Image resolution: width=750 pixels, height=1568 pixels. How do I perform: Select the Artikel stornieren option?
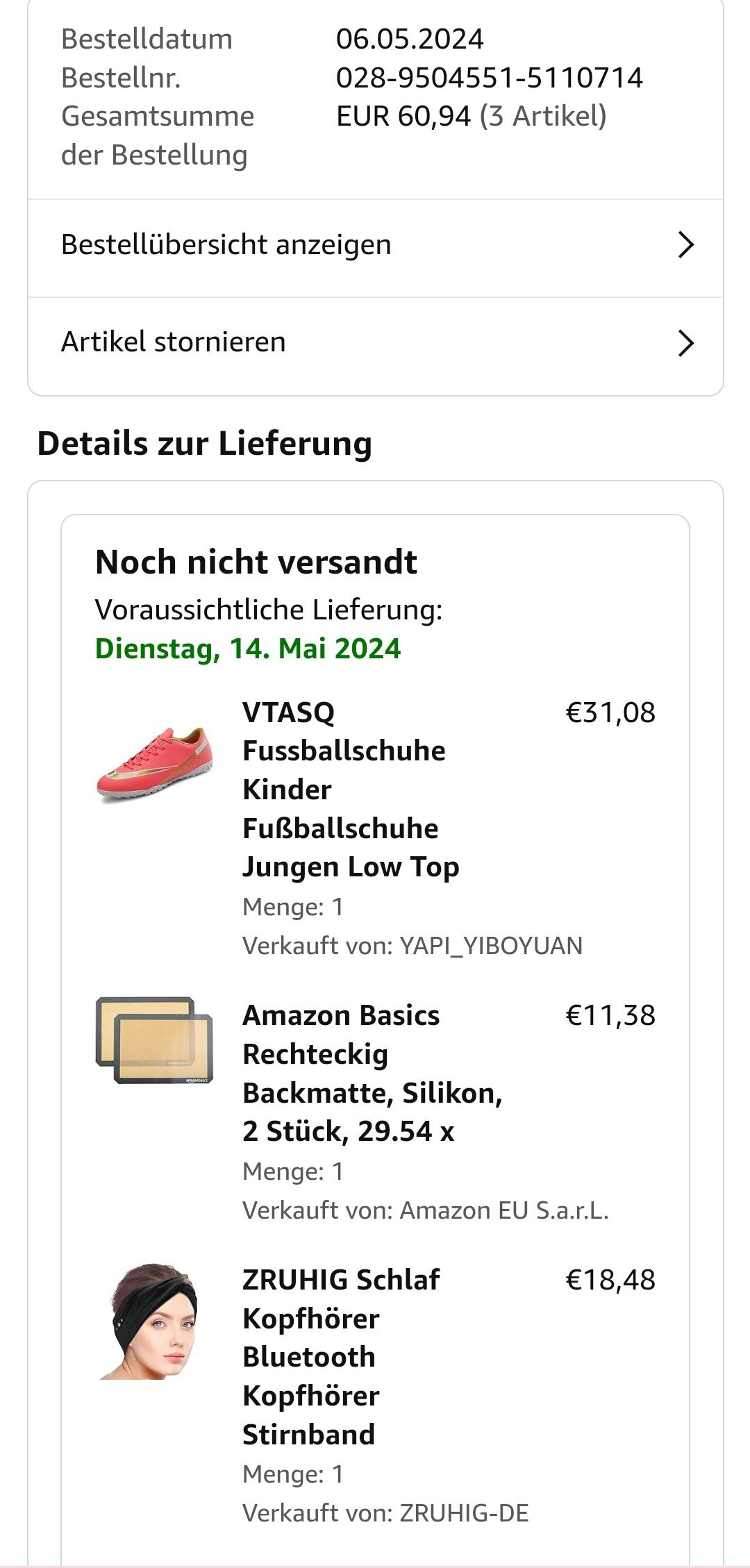click(174, 342)
